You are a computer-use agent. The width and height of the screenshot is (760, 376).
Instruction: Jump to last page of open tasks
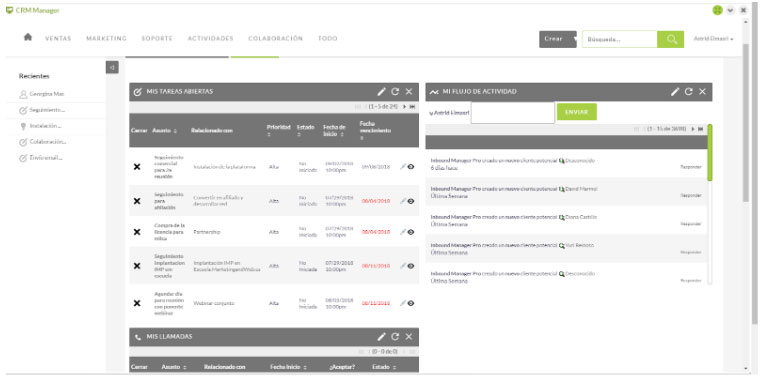coord(412,107)
